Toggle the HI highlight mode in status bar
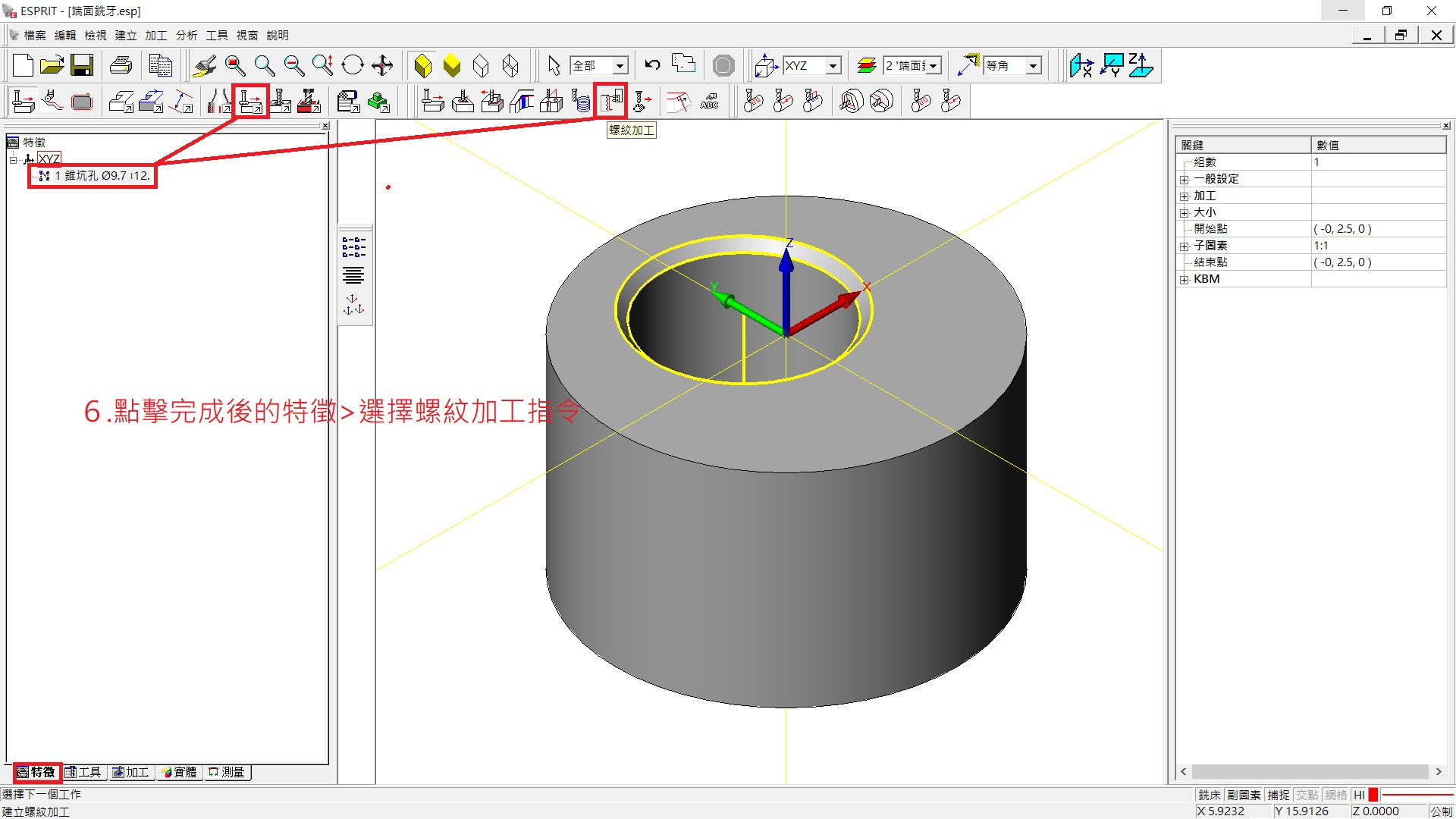1456x819 pixels. click(x=1359, y=795)
